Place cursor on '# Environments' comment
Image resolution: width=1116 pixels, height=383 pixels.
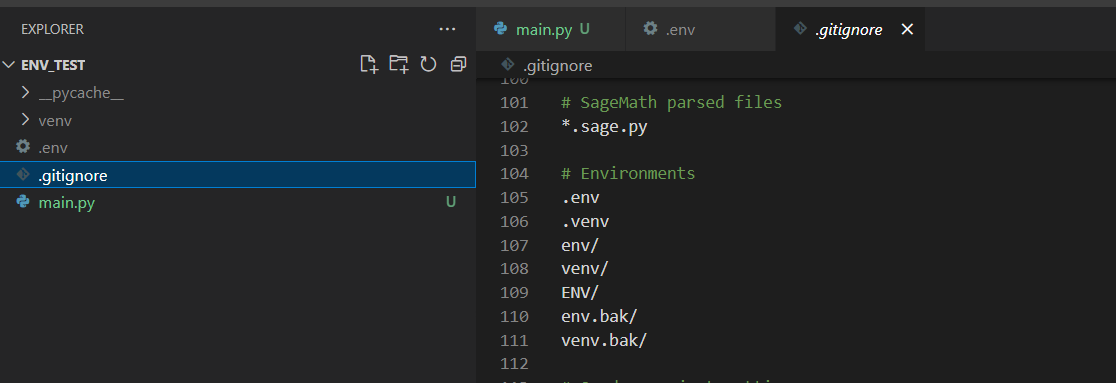[x=628, y=174]
